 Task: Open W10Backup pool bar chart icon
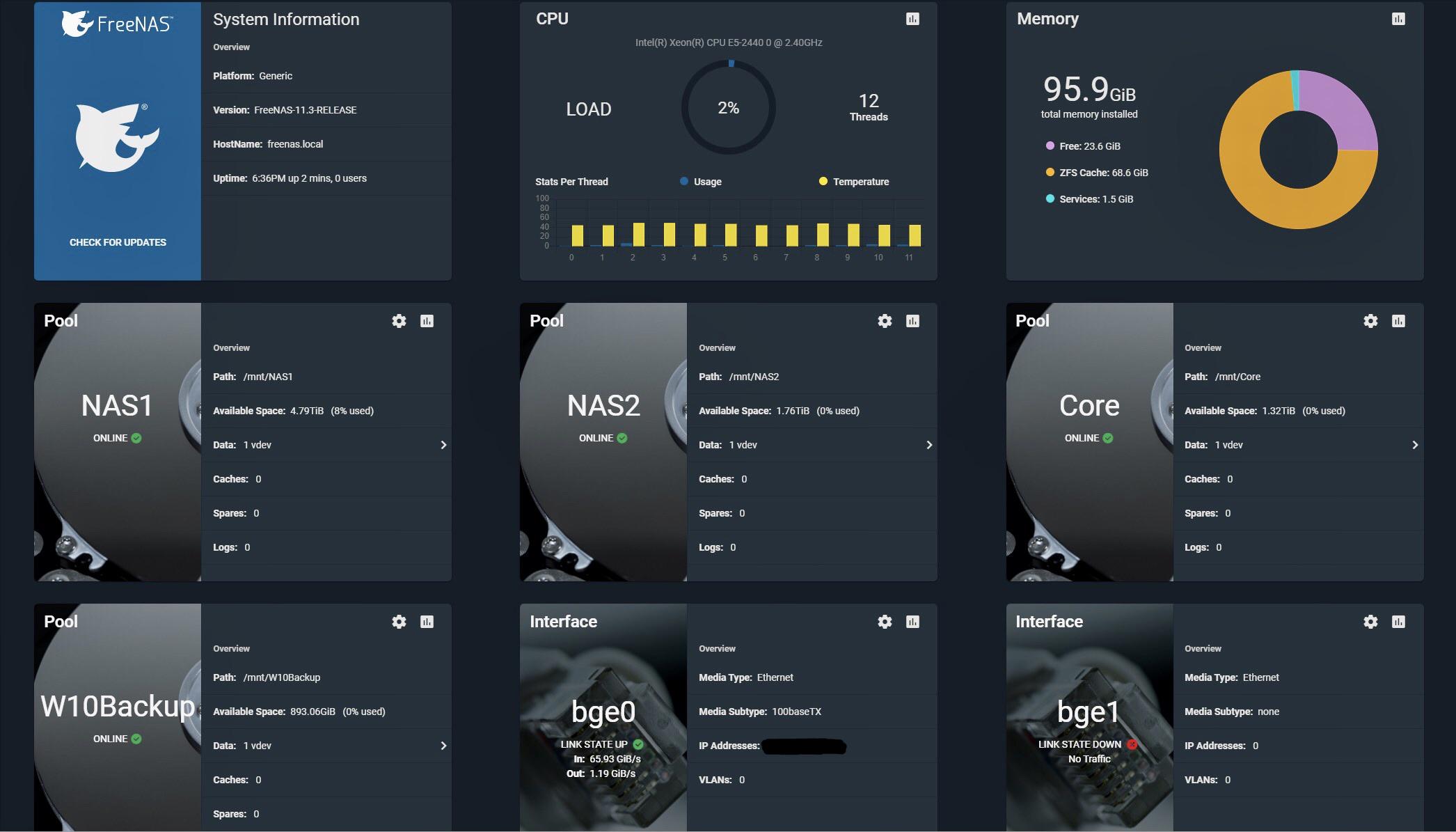(x=427, y=621)
